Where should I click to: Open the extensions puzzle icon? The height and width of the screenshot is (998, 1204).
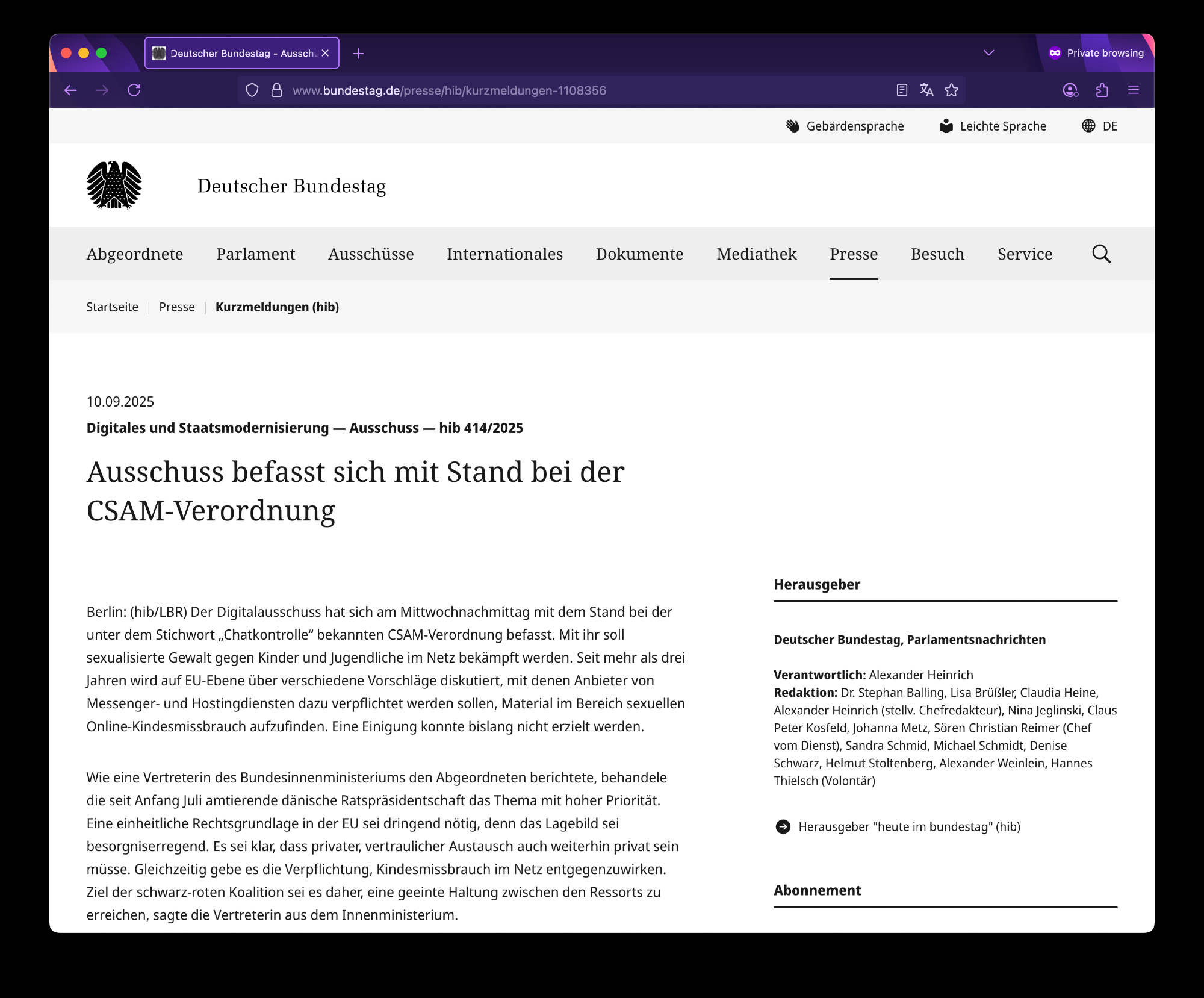1102,90
